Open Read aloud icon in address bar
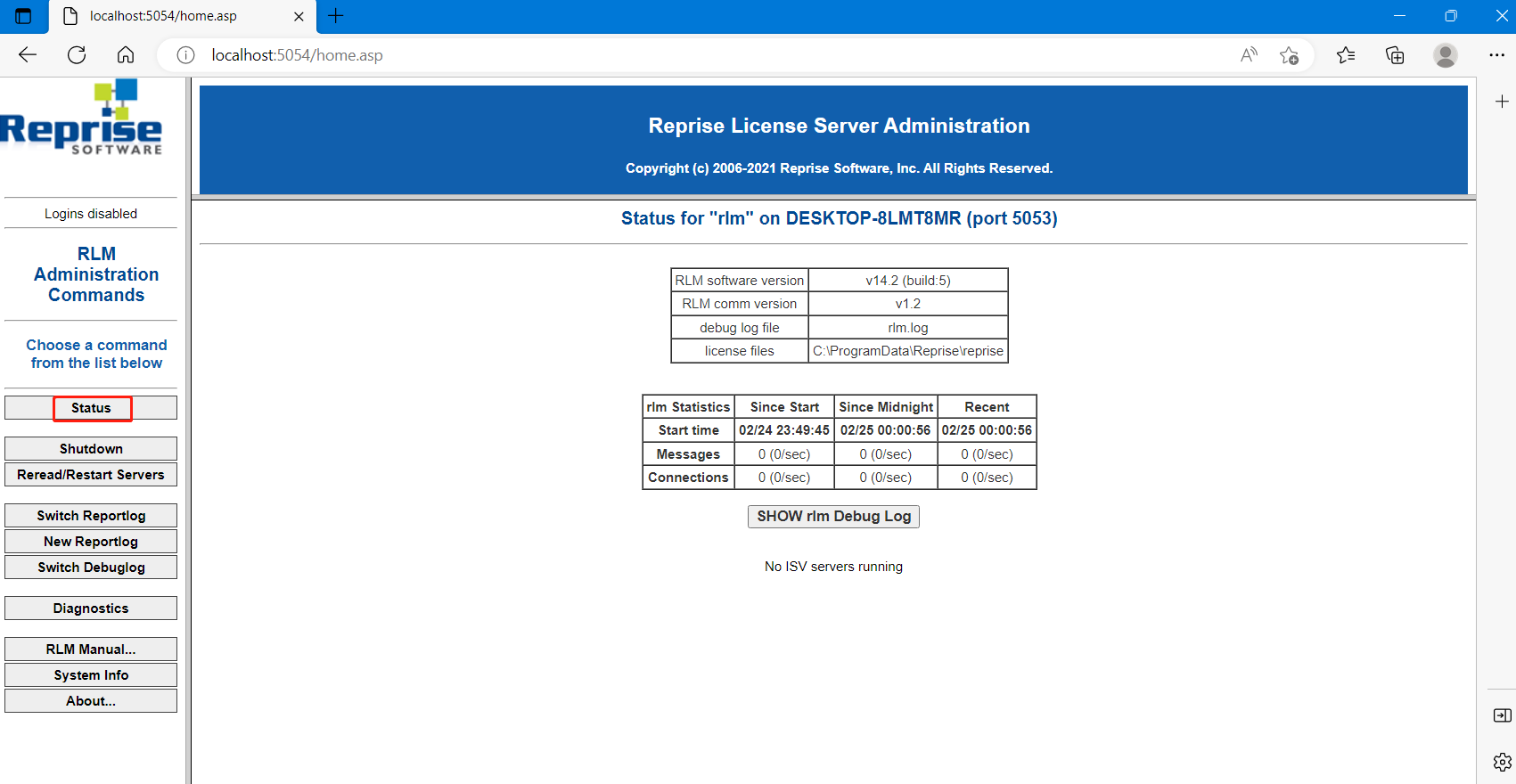The image size is (1516, 784). [x=1250, y=55]
